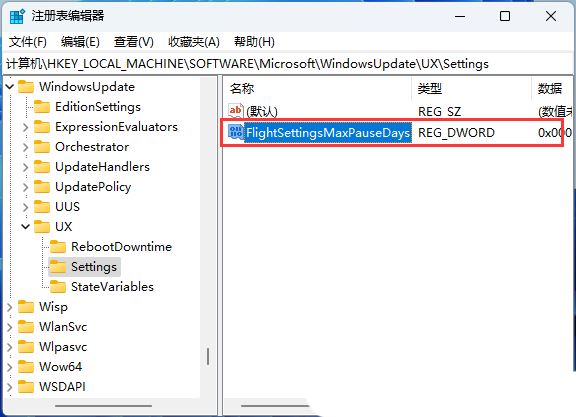This screenshot has width=576, height=417.
Task: Expand the UpdatePolicy key
Action: click(x=25, y=187)
